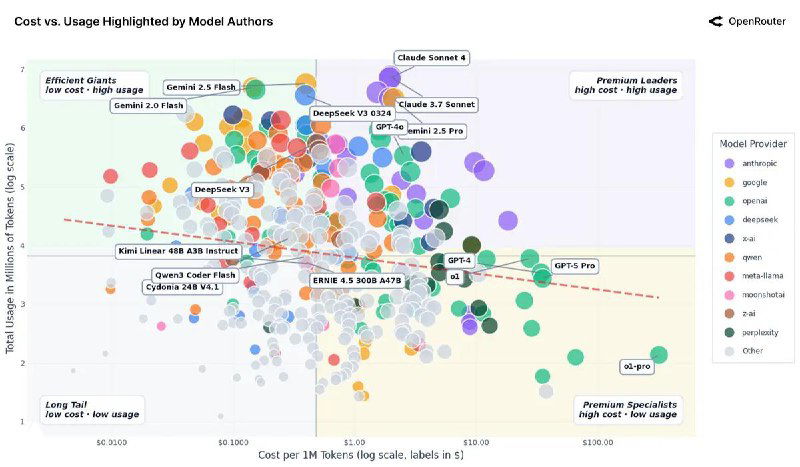The image size is (800, 467).
Task: Click the purple anthropic legend dot
Action: 731,163
